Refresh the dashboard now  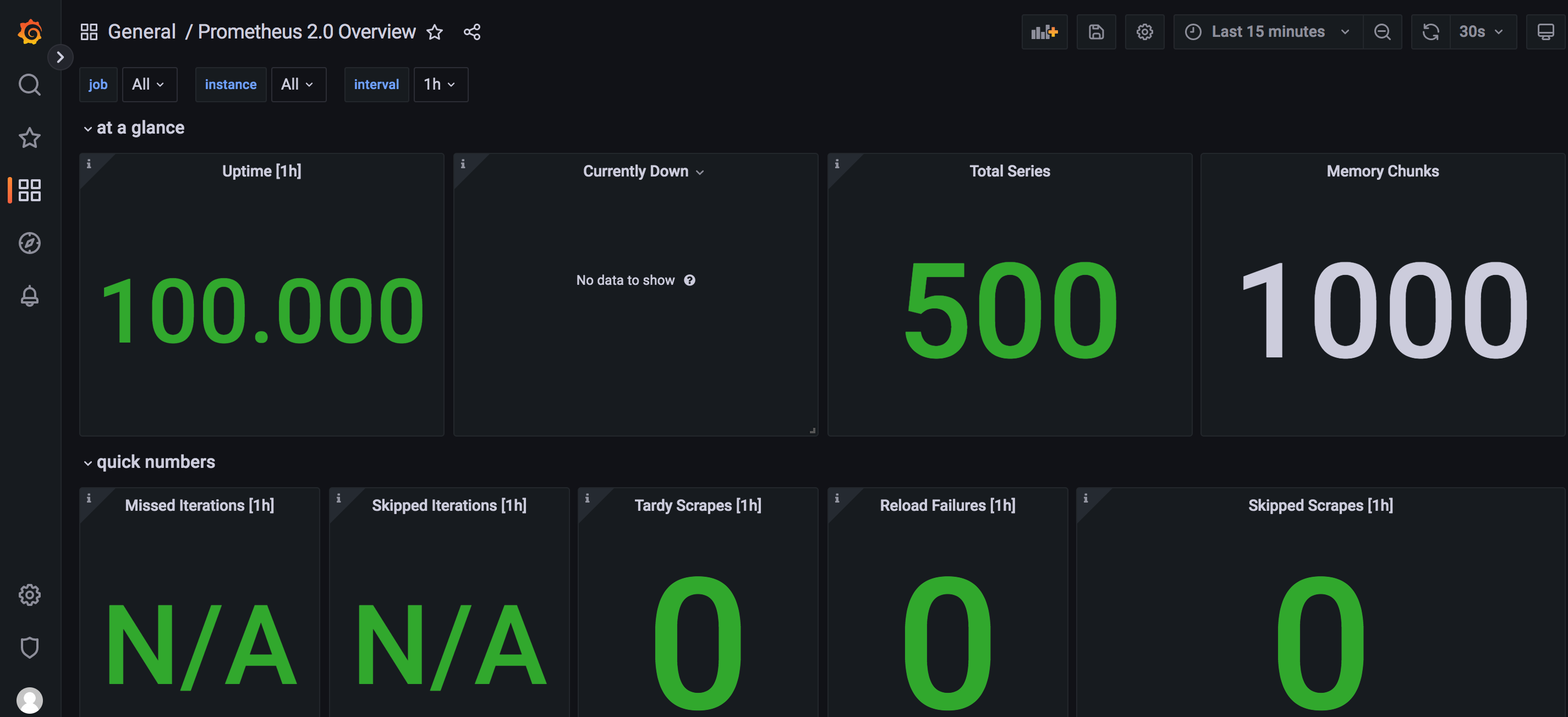[x=1430, y=32]
